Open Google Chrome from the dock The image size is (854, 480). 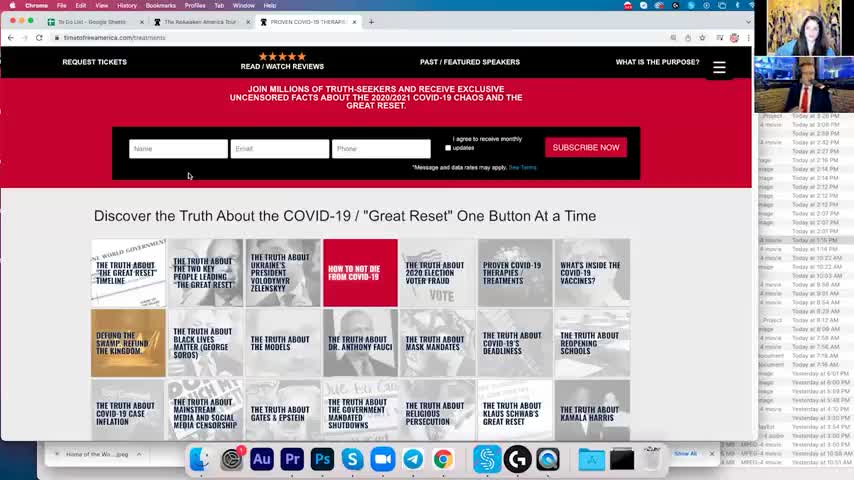click(x=443, y=459)
